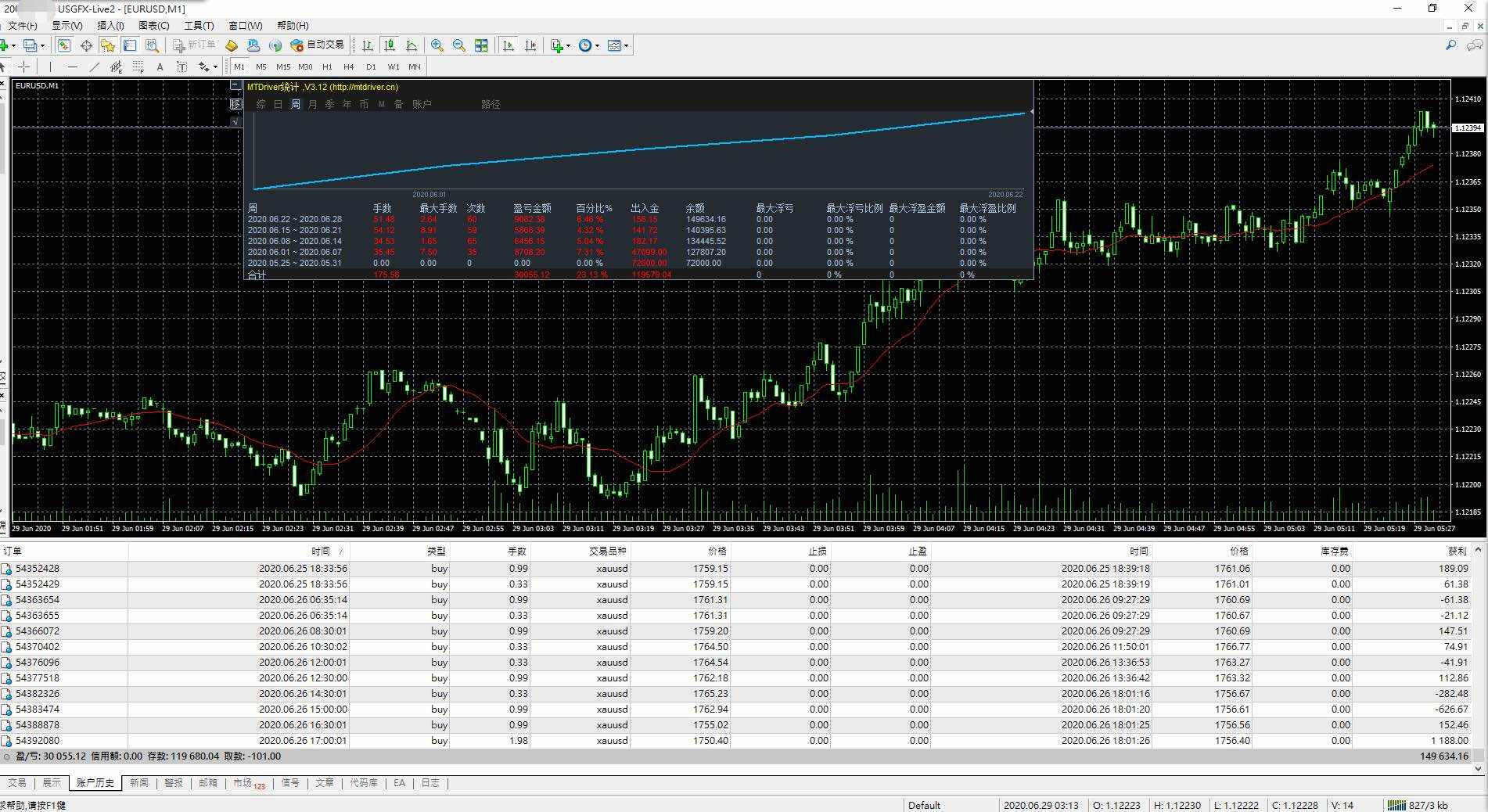The width and height of the screenshot is (1488, 812).
Task: Select order 54392080 row in history
Action: (38, 740)
